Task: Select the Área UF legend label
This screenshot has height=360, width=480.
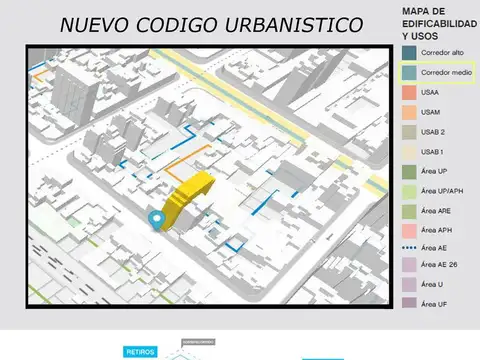Action: (434, 304)
